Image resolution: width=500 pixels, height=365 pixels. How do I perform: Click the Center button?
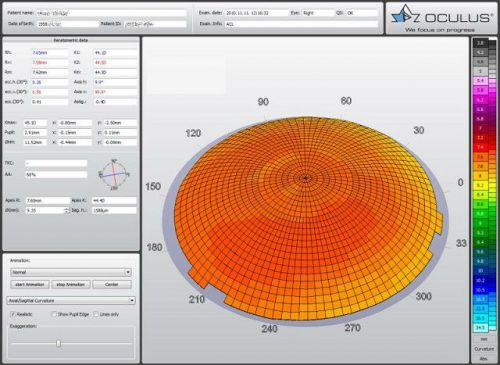click(112, 284)
